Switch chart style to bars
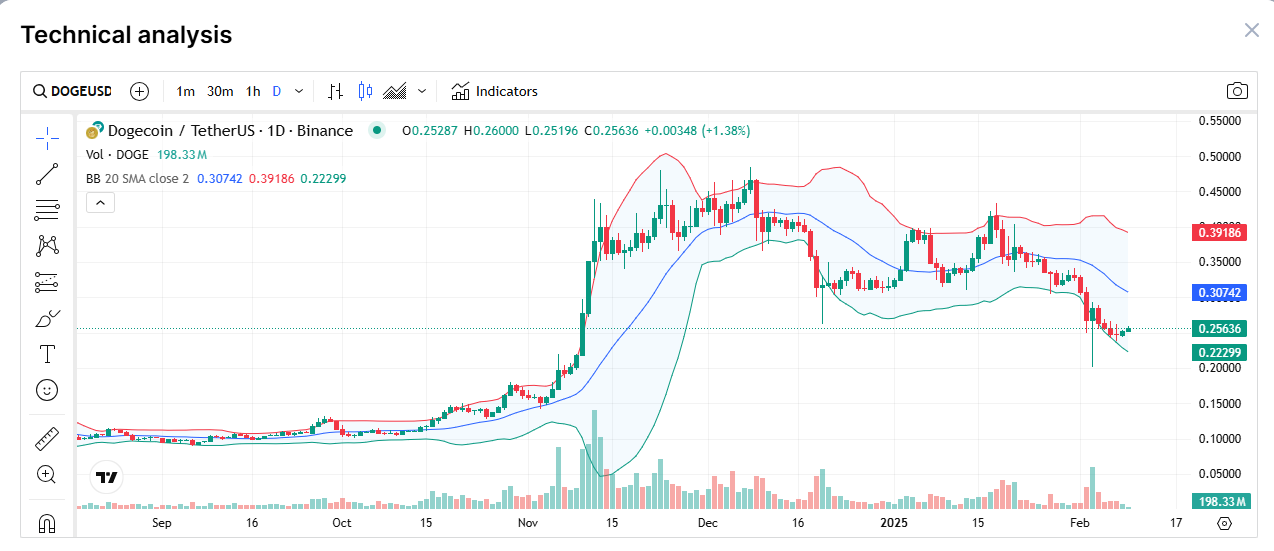This screenshot has width=1274, height=551. 335,91
